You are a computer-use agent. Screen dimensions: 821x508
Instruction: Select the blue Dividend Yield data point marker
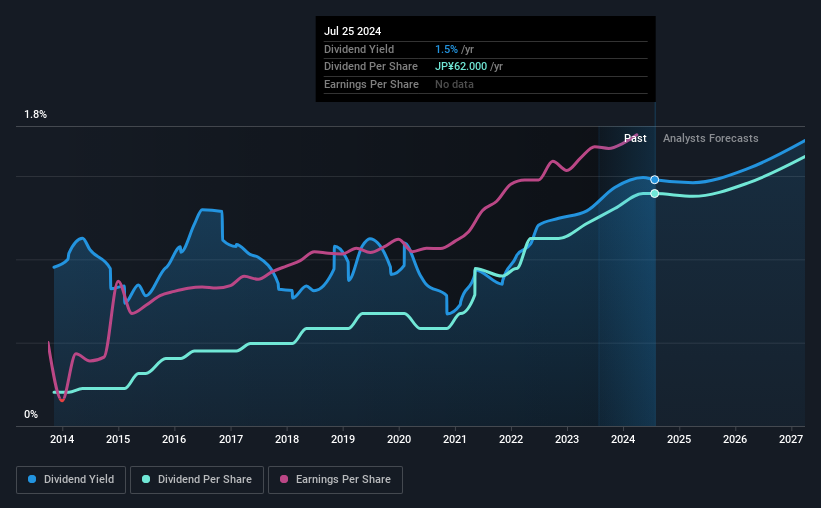click(654, 180)
